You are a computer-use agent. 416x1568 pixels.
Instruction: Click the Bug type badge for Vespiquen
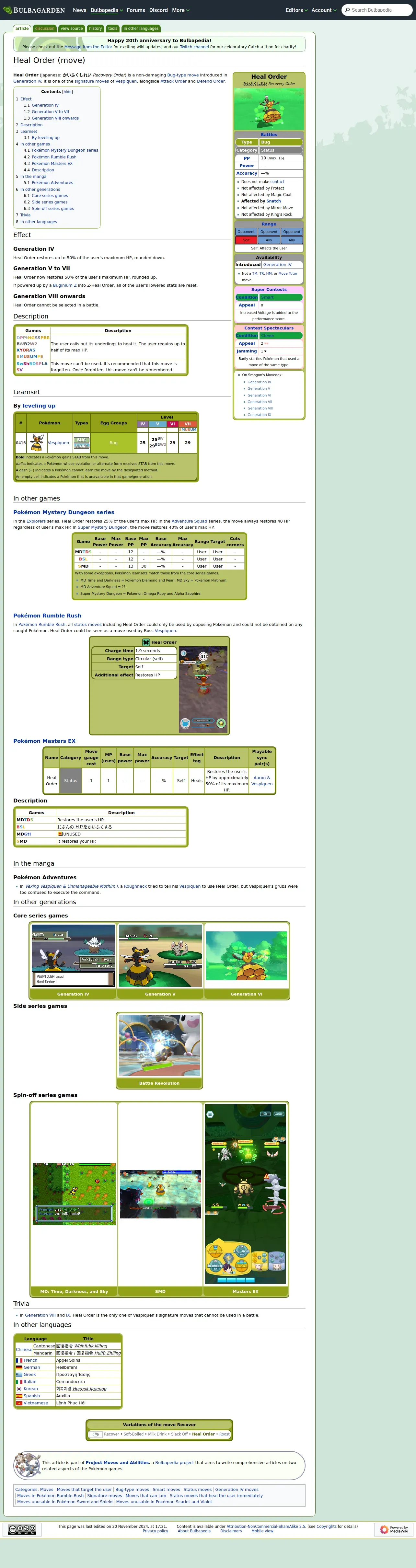pyautogui.click(x=81, y=440)
